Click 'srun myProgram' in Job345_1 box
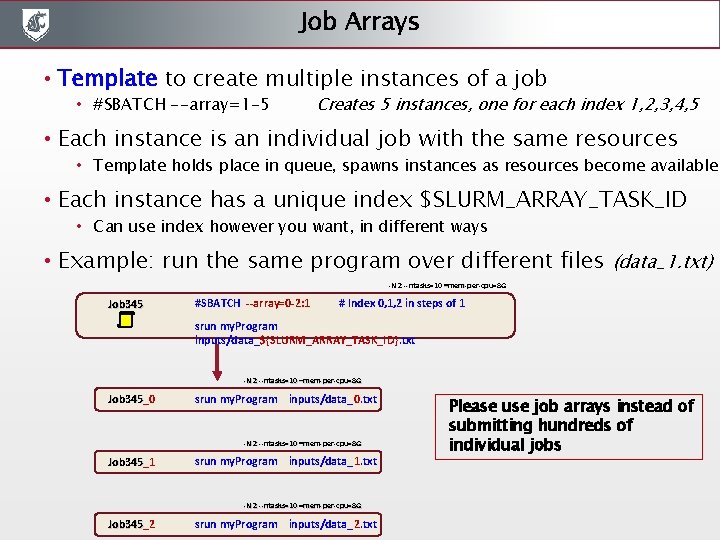 236,462
